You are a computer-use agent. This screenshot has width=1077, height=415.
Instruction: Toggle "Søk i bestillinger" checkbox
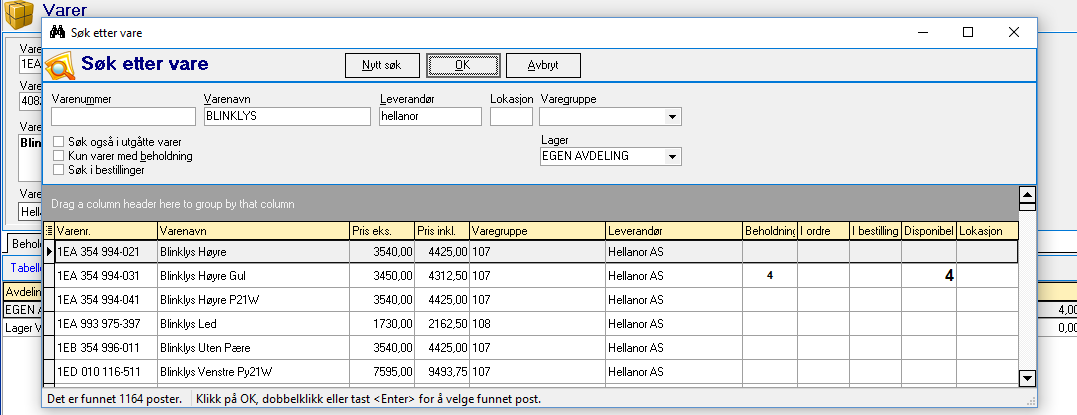(x=60, y=170)
